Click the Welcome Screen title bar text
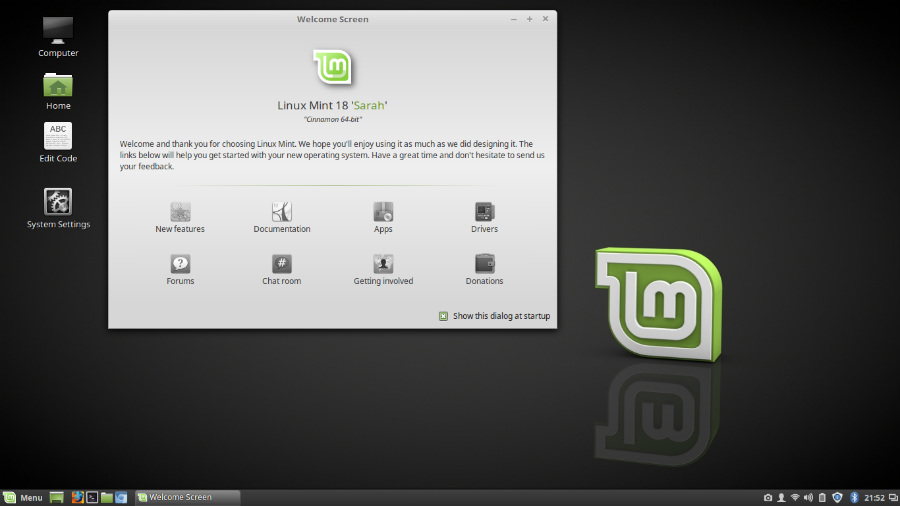Viewport: 900px width, 506px height. [332, 19]
